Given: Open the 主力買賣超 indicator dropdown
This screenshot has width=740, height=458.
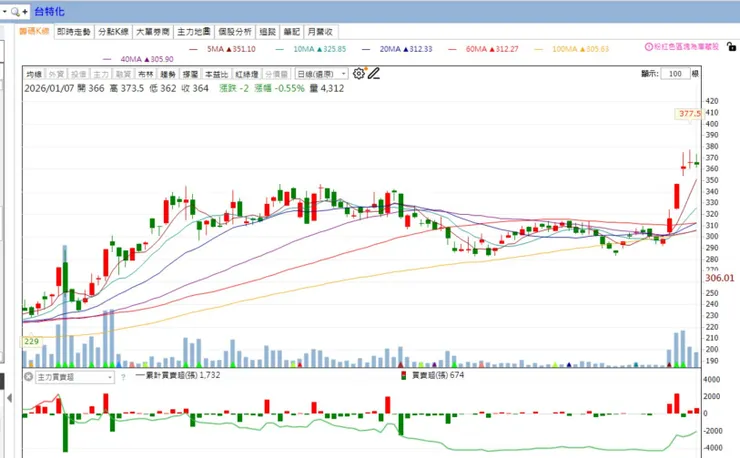Looking at the screenshot, I should [75, 377].
